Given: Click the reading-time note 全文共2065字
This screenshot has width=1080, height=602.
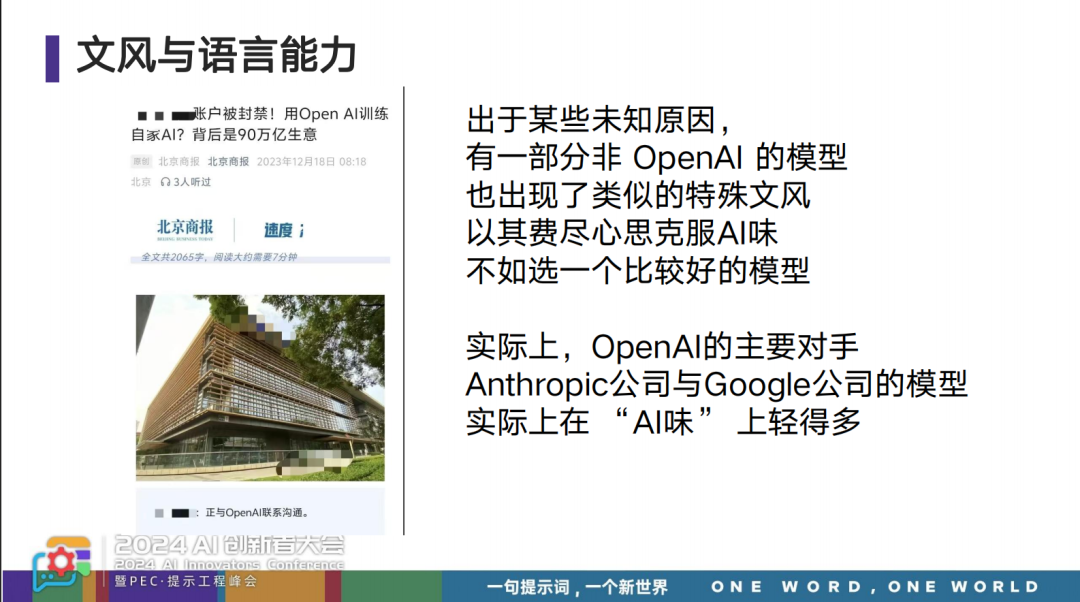Looking at the screenshot, I should pos(219,257).
